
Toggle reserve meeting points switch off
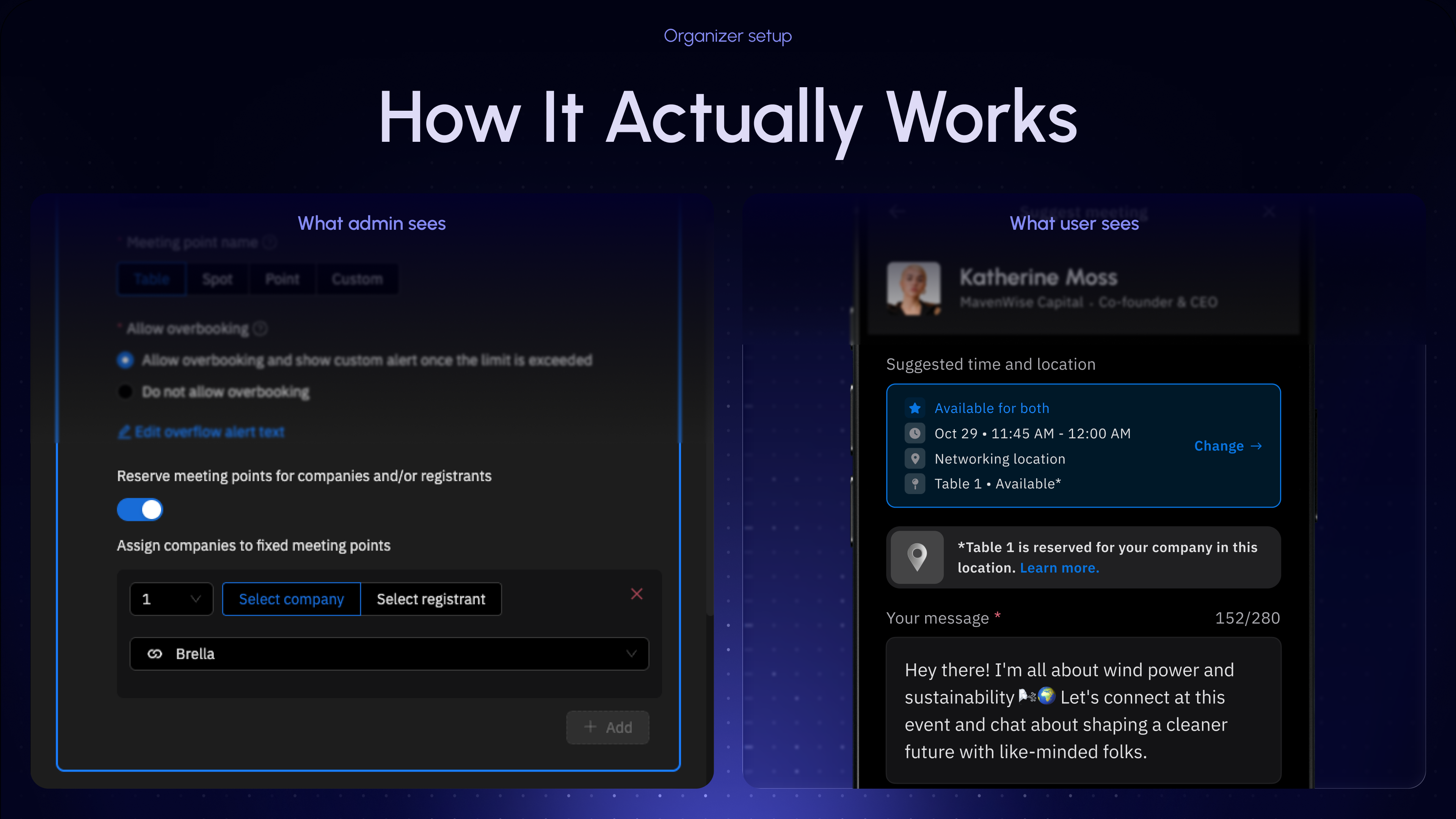140,510
